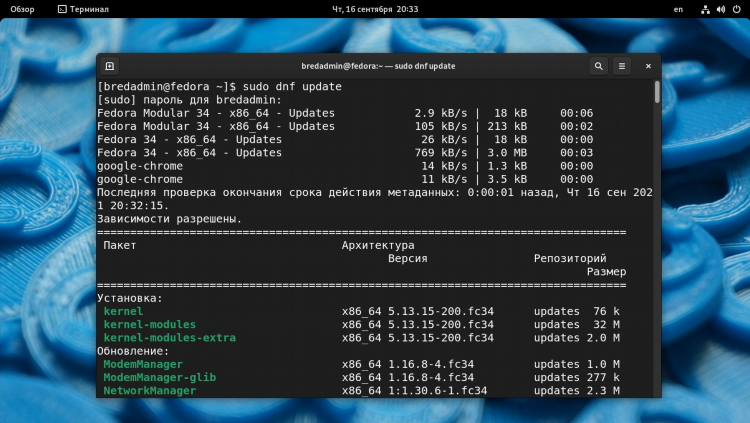
Task: Click the '105 kB/s' download speed
Action: pyautogui.click(x=441, y=126)
